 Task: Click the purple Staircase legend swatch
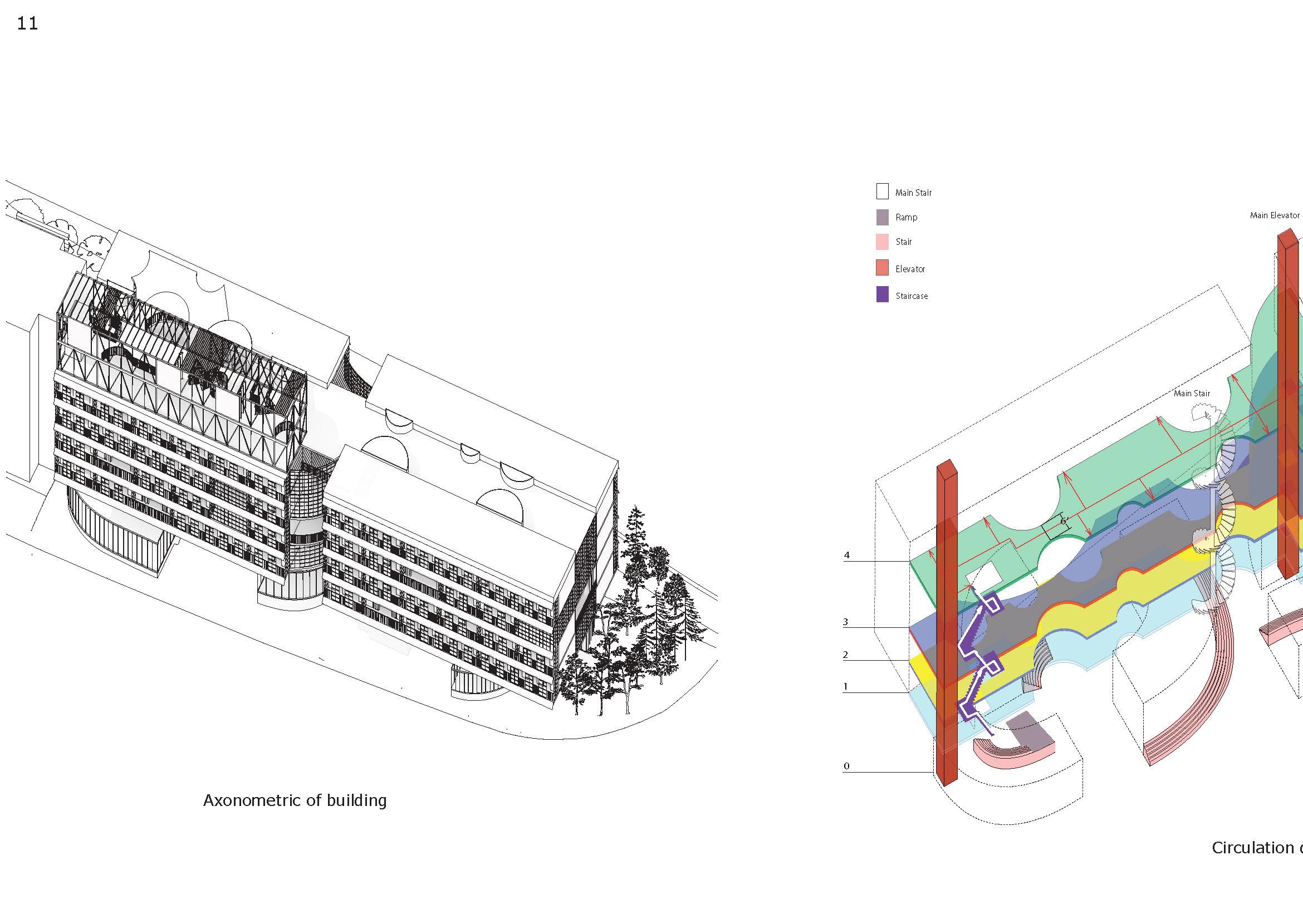pyautogui.click(x=883, y=294)
